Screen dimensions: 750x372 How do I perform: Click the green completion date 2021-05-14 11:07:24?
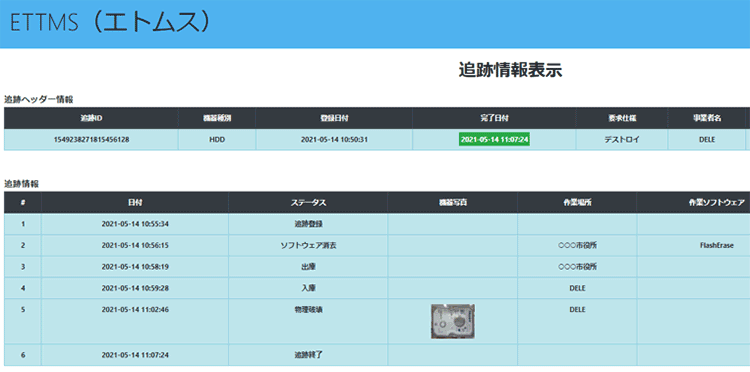494,140
